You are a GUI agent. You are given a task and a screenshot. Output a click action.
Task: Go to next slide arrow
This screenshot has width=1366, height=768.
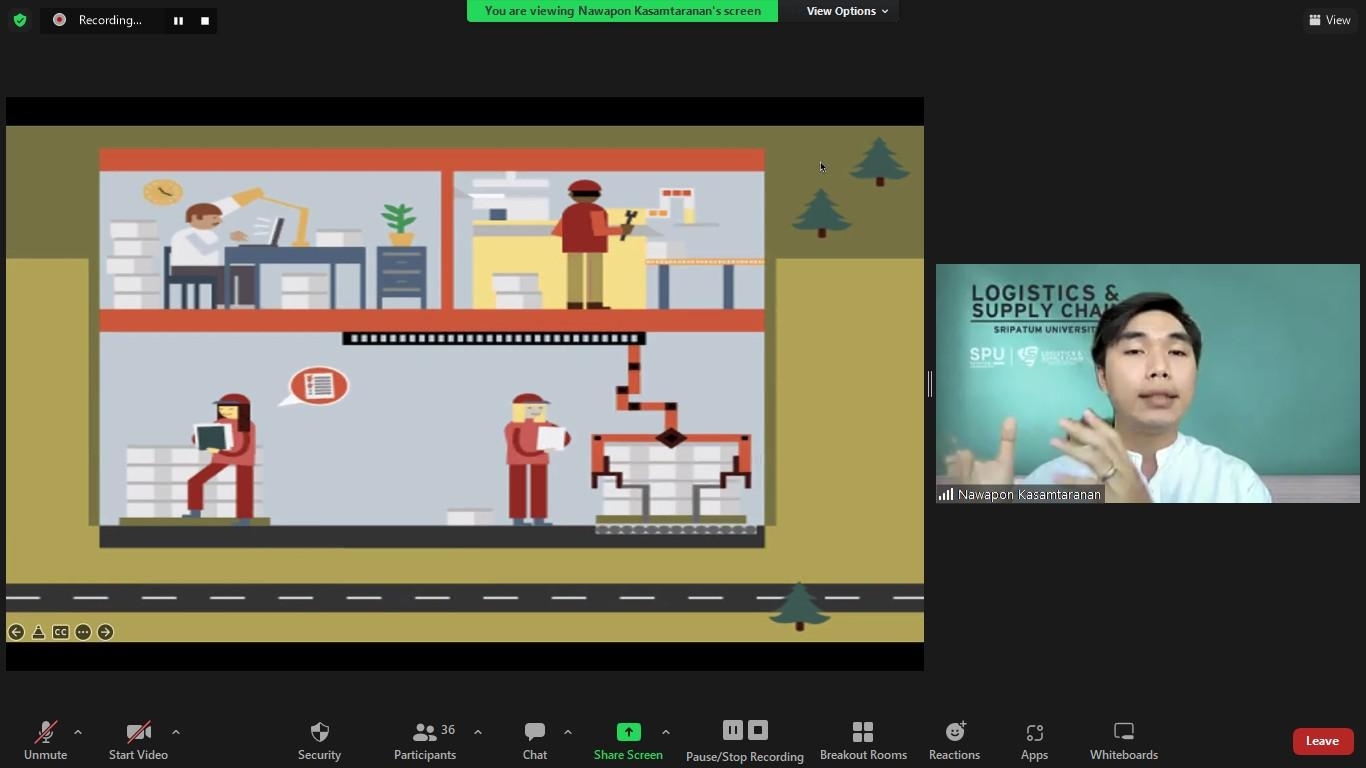[x=105, y=632]
